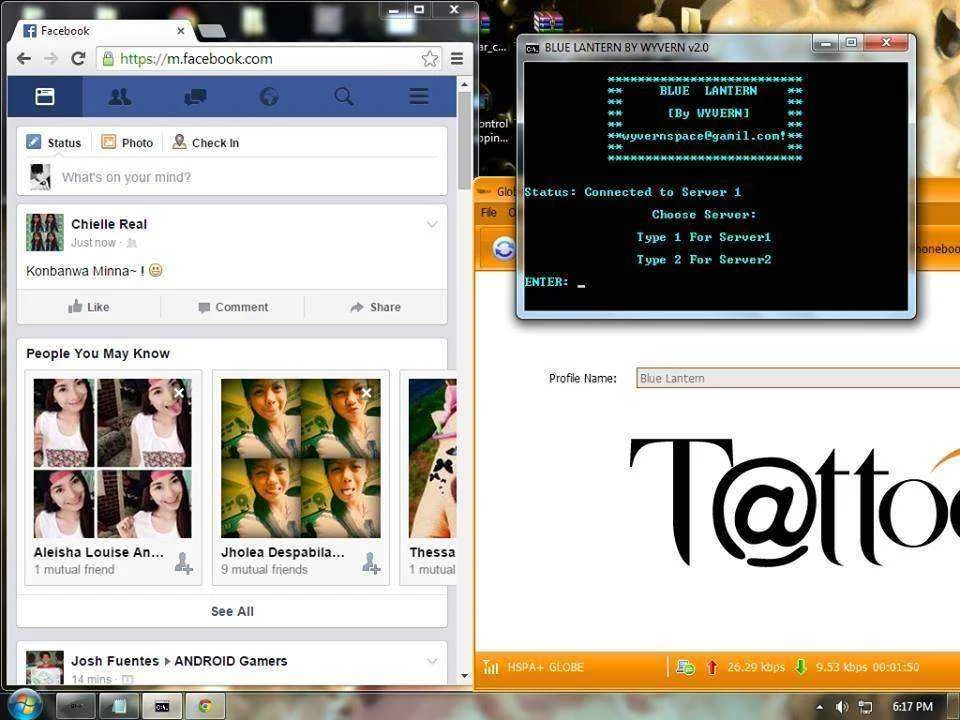The image size is (960, 720).
Task: Dismiss Jholea Despabila suggestion with X
Action: point(366,393)
